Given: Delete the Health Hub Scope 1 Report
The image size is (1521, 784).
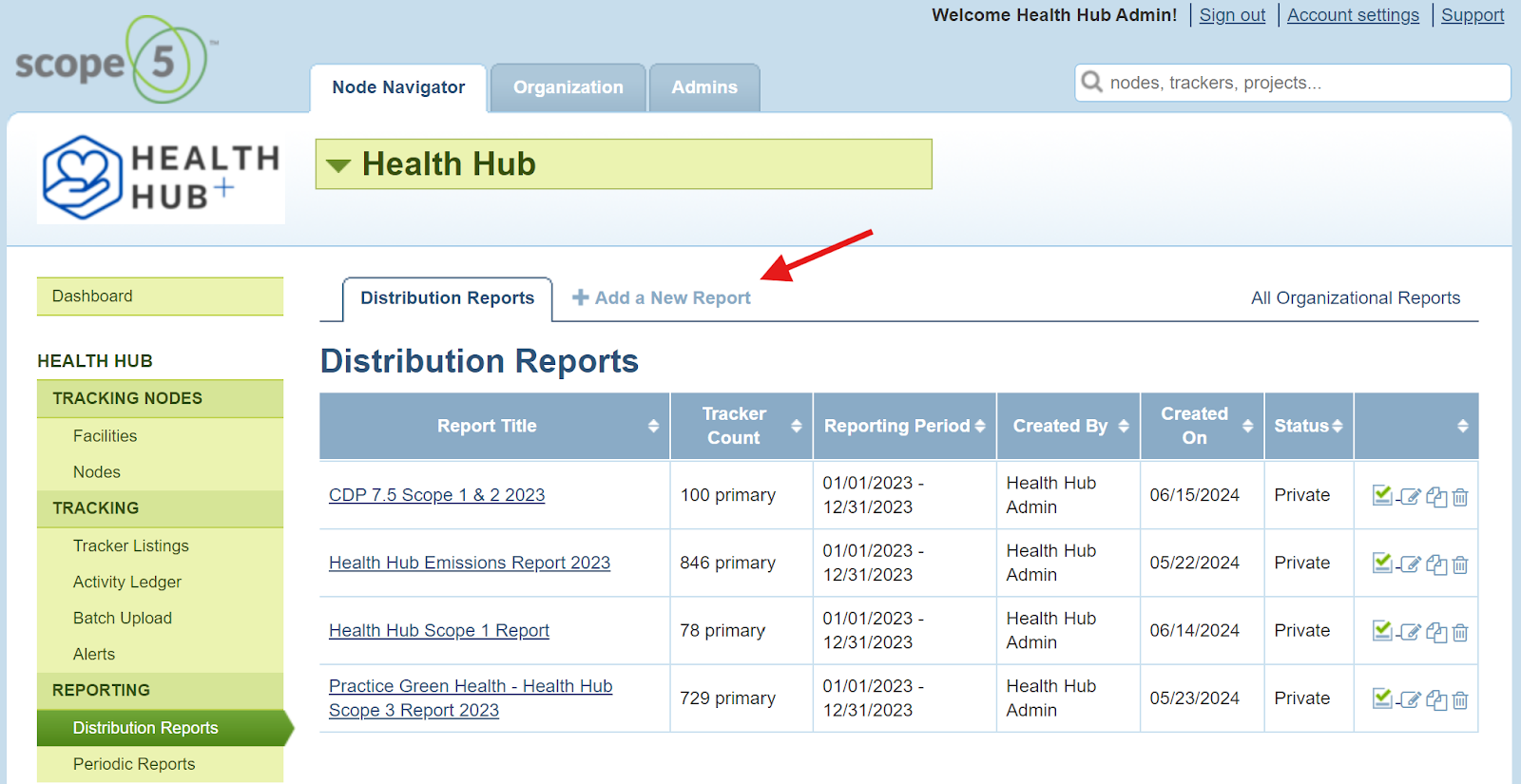Looking at the screenshot, I should click(x=1460, y=632).
